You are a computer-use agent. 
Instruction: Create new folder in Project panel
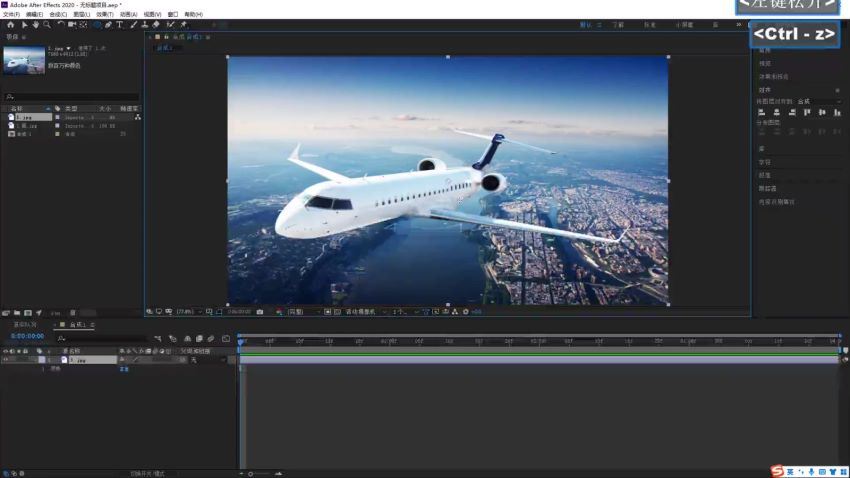click(17, 312)
